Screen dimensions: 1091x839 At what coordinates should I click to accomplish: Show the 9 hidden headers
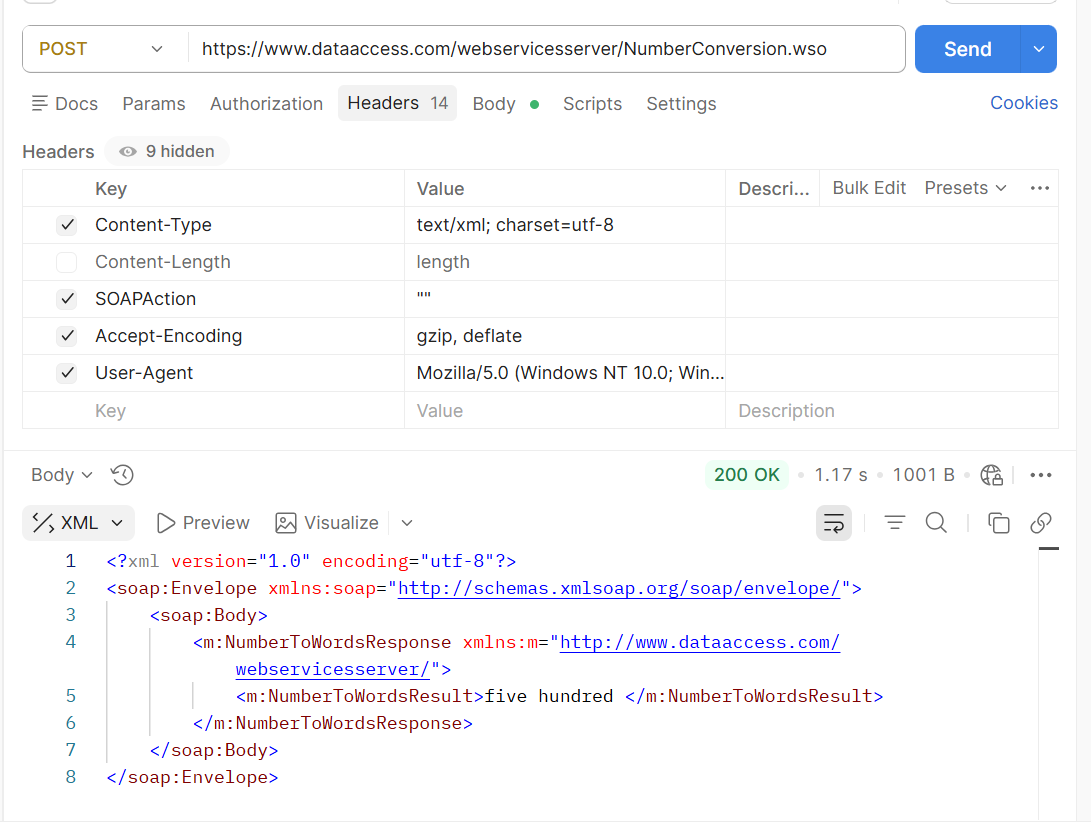(x=167, y=152)
